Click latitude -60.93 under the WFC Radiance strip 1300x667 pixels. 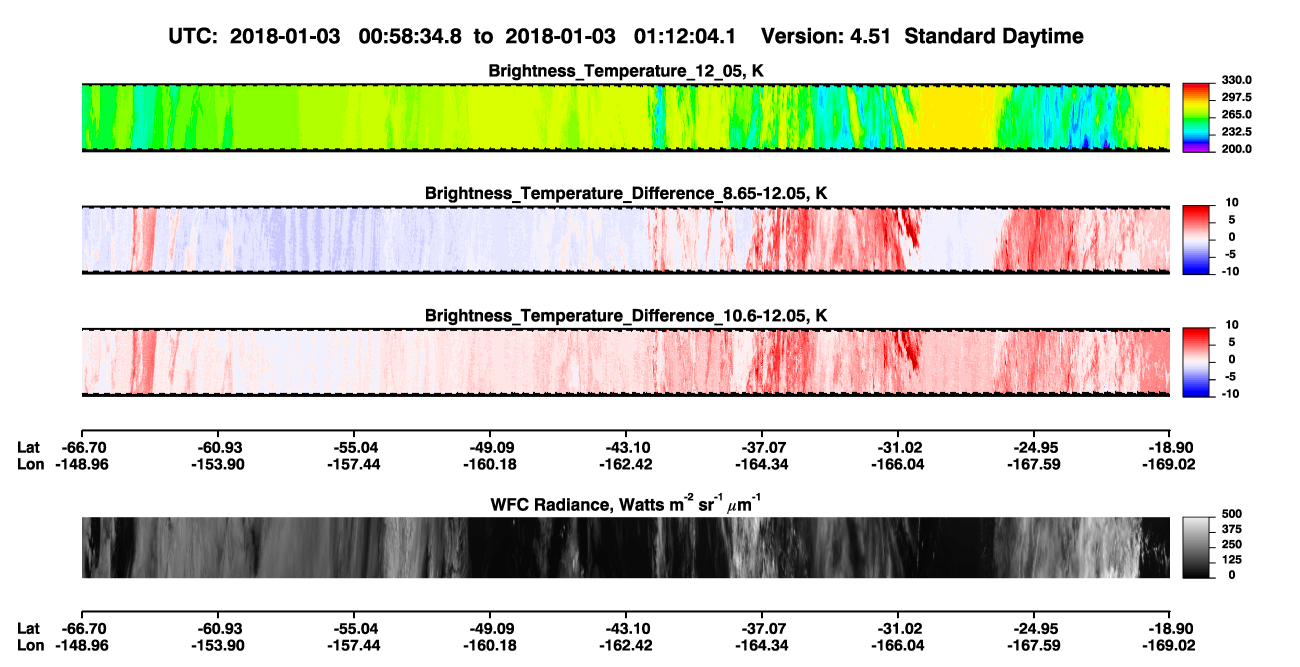coord(218,628)
